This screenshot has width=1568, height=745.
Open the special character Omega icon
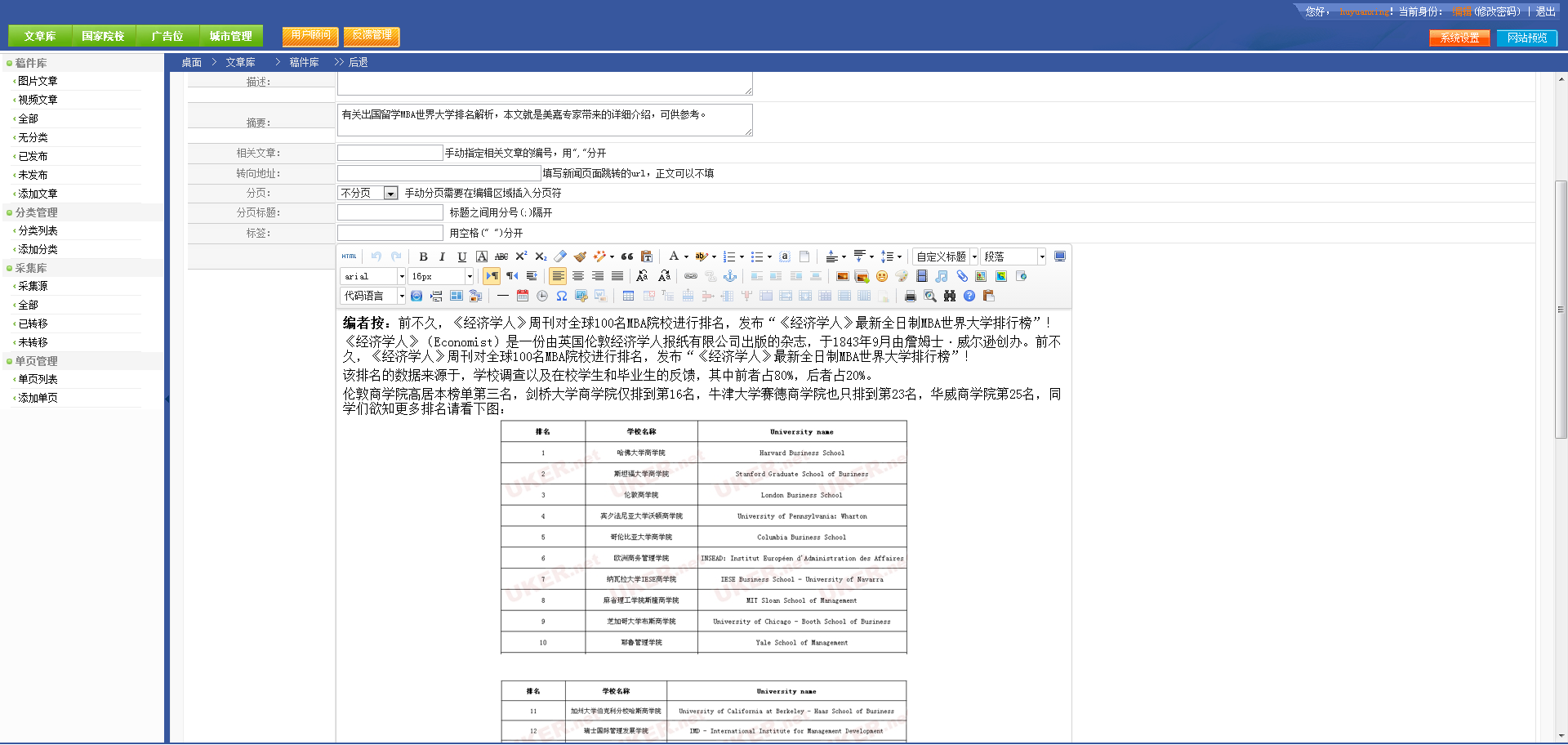click(x=562, y=296)
